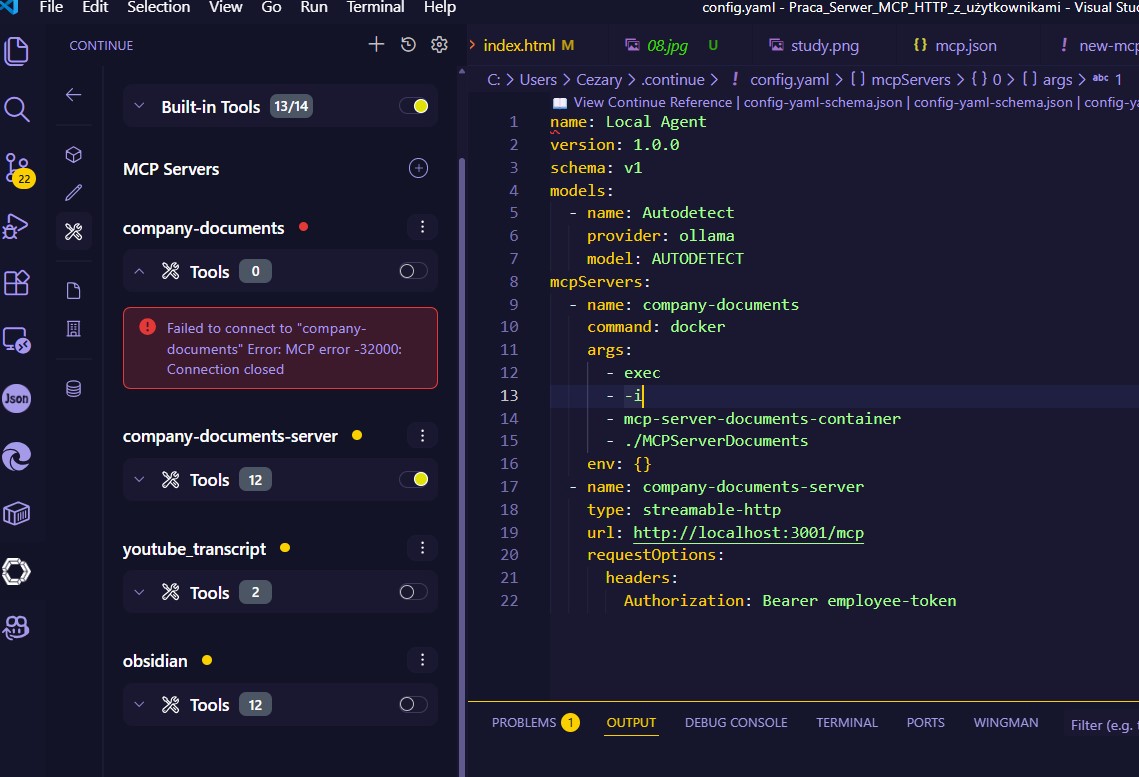Open more options for obsidian server
This screenshot has height=777, width=1139.
(422, 660)
